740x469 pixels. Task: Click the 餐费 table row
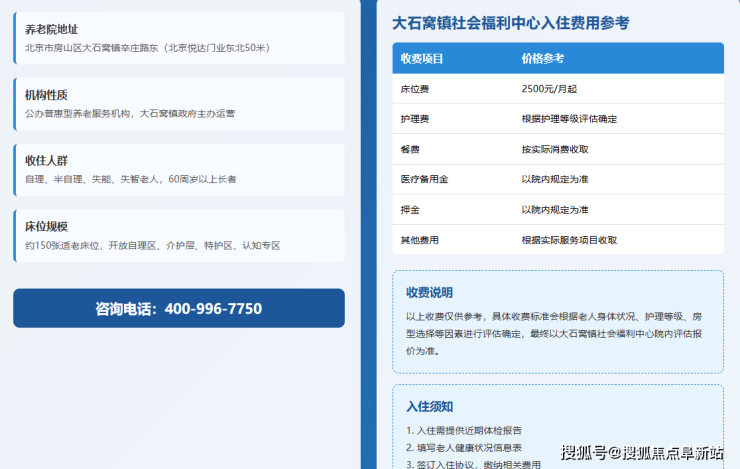[558, 149]
